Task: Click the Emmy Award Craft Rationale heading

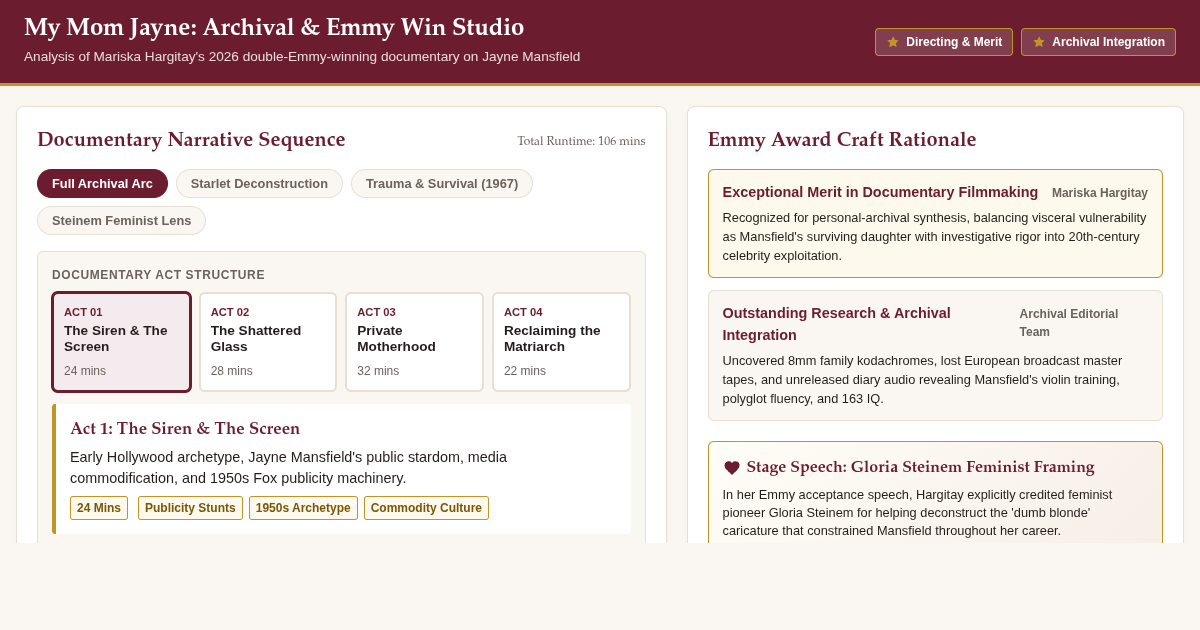Action: click(x=842, y=140)
